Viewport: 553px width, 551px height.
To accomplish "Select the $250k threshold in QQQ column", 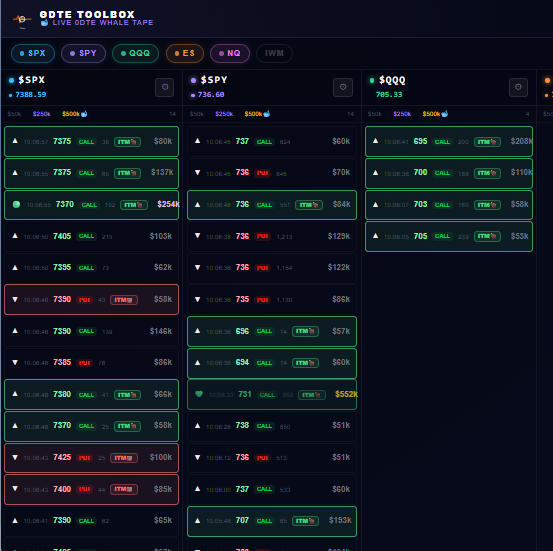I will 402,114.
